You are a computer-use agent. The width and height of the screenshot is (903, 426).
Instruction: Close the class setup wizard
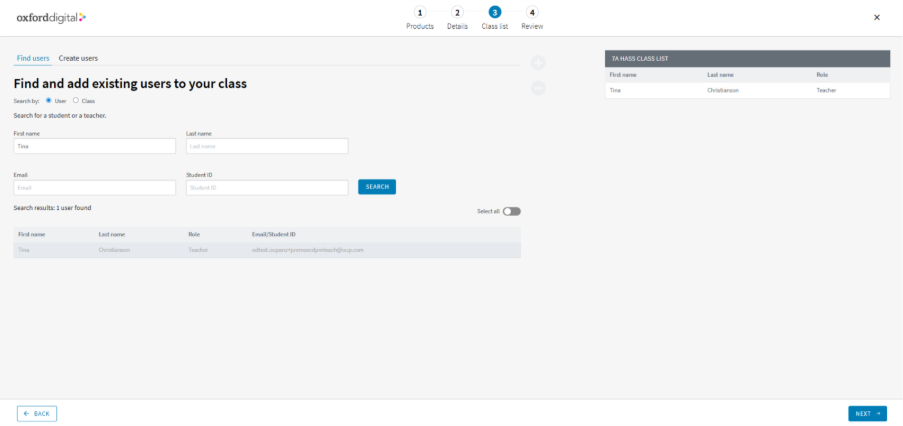(877, 17)
